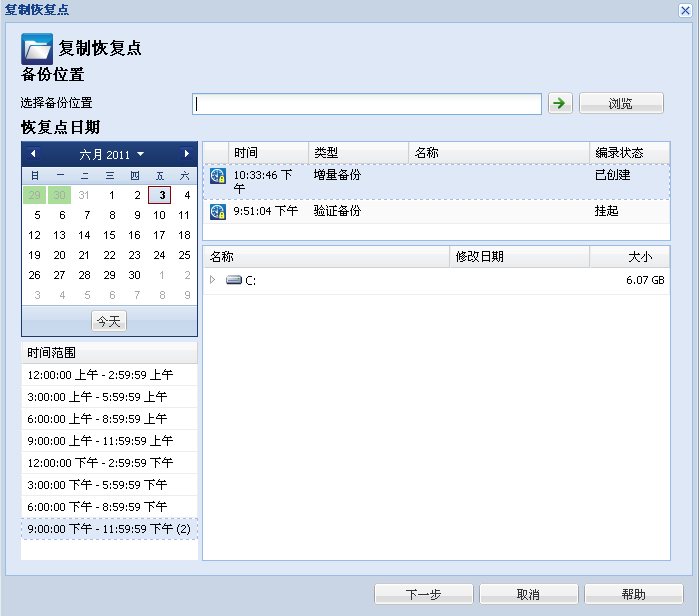Select green-highlighted date 30 in calendar
This screenshot has height=616, width=699.
click(x=59, y=195)
